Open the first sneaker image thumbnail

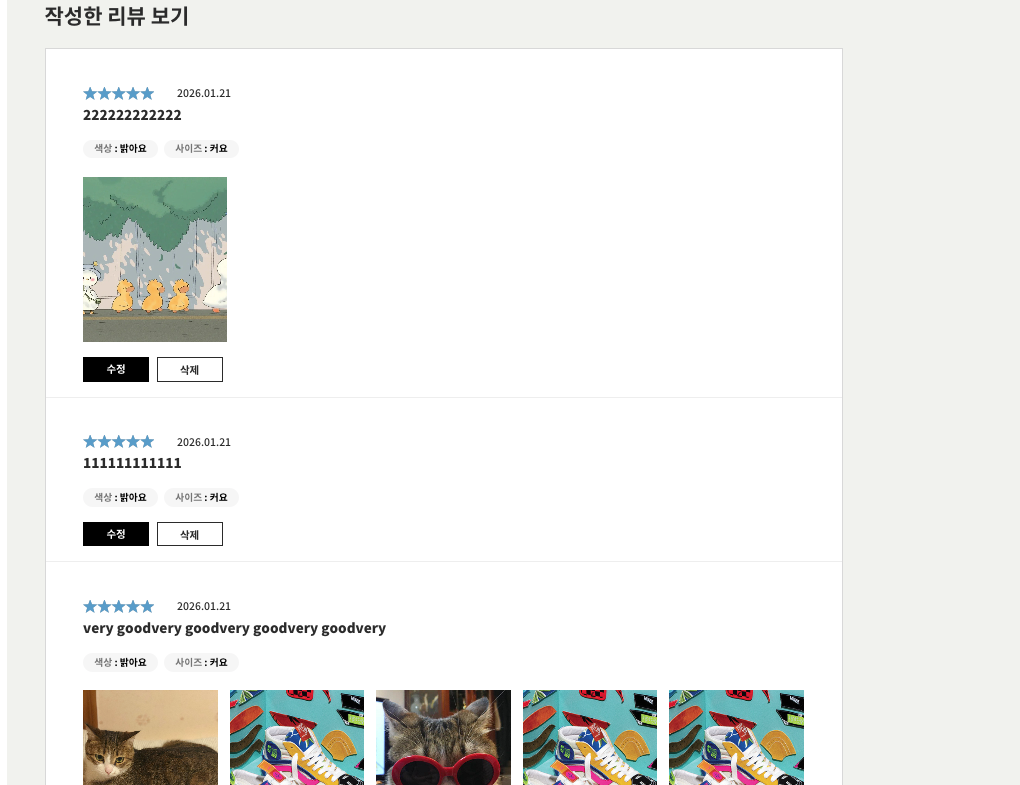coord(297,738)
